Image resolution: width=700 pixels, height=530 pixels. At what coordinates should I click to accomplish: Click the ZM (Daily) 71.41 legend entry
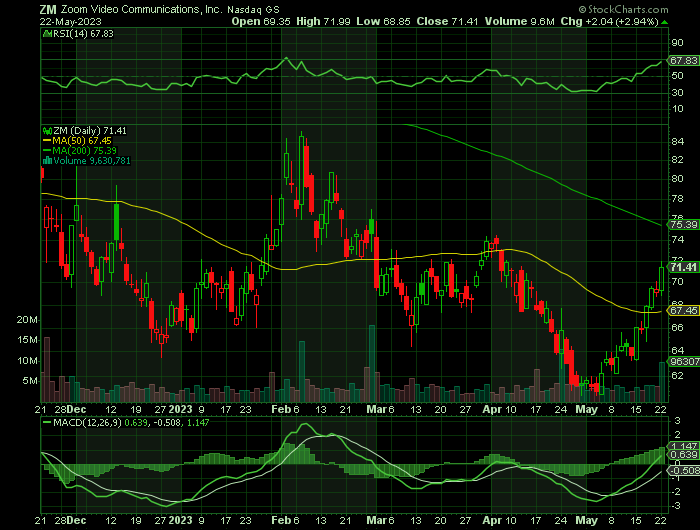click(x=90, y=131)
